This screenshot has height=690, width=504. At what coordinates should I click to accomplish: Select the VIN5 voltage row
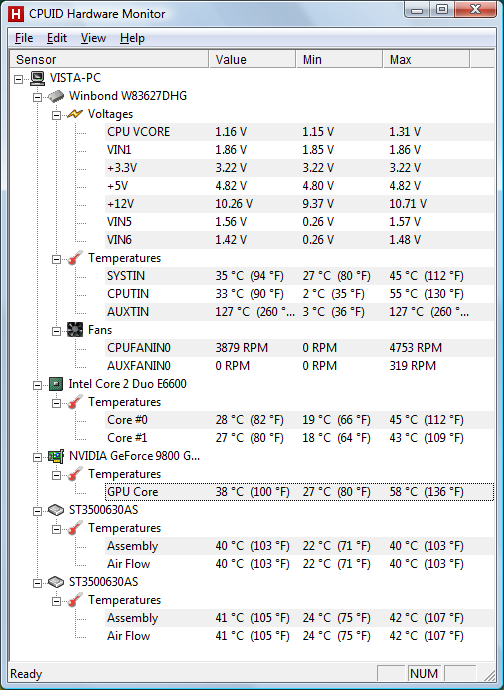[x=299, y=222]
